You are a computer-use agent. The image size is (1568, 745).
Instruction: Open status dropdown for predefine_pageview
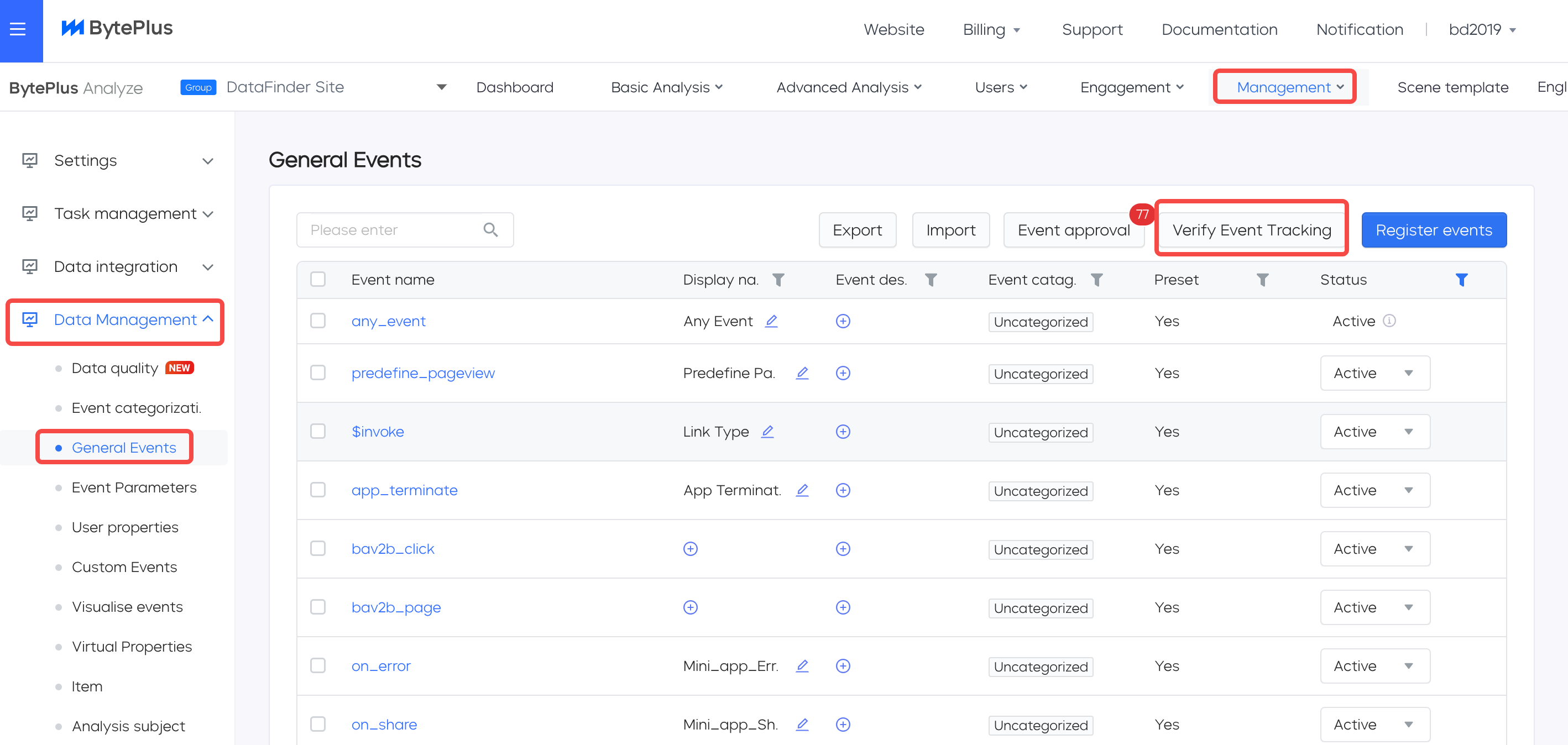pos(1374,373)
